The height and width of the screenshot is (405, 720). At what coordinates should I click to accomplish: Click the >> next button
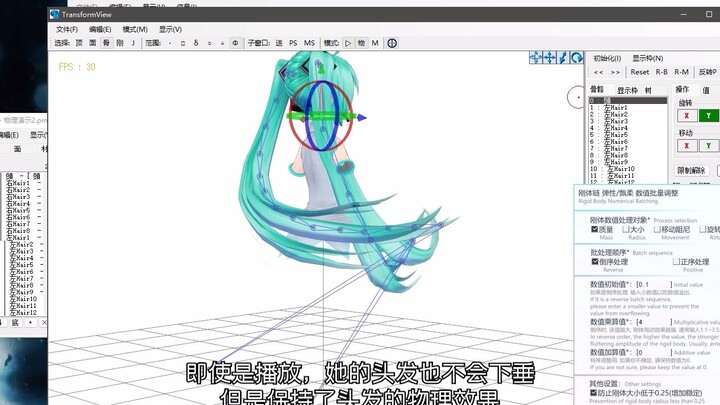pos(615,72)
